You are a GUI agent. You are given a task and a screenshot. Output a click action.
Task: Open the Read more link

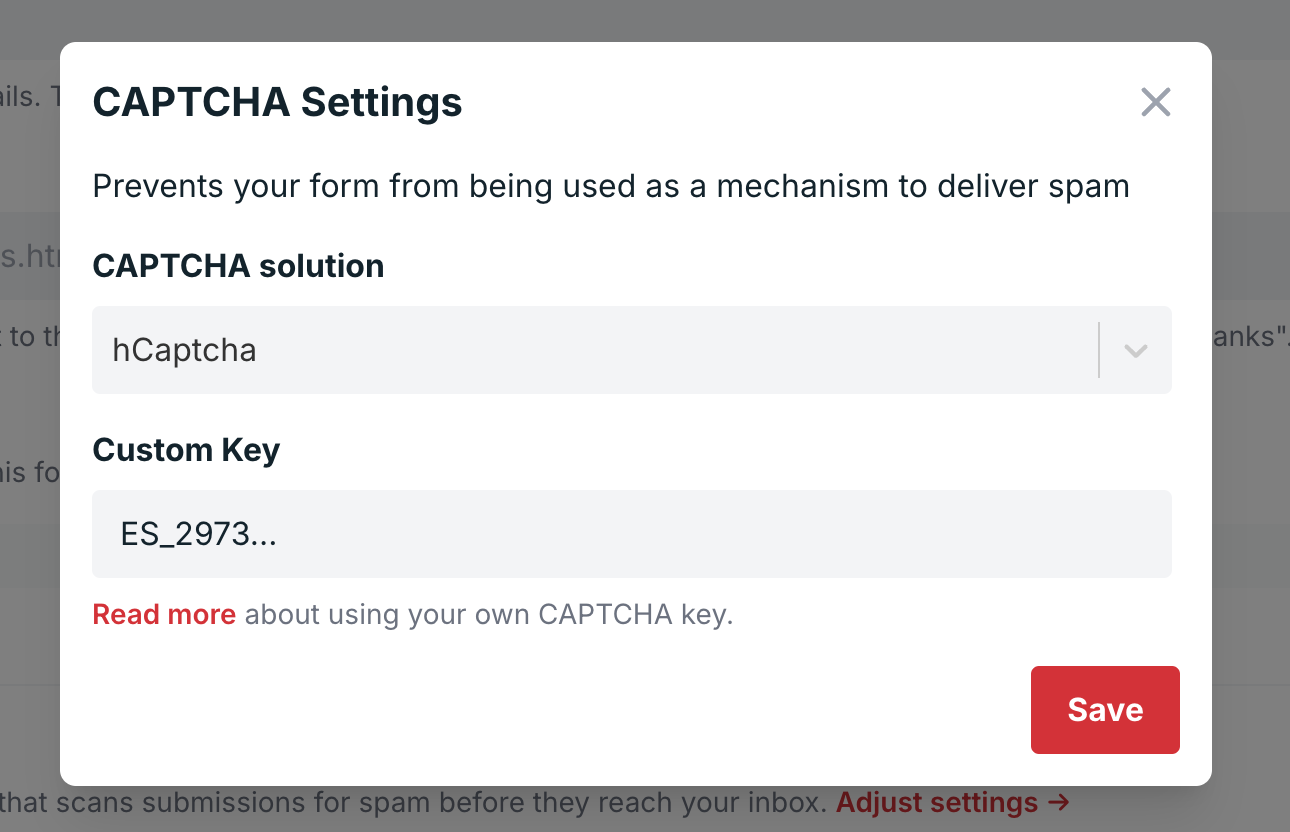(164, 614)
